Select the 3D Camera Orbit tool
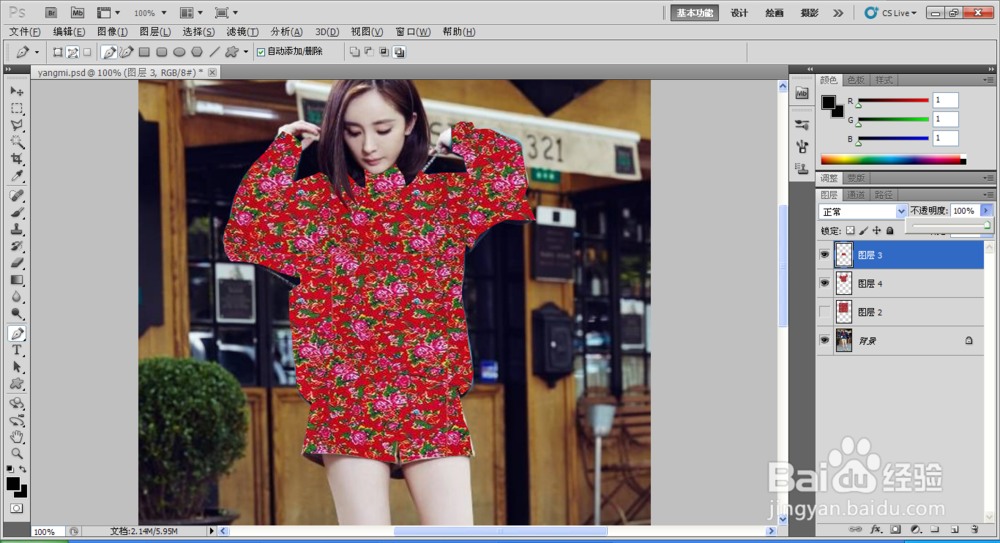The image size is (1000, 543). point(17,420)
